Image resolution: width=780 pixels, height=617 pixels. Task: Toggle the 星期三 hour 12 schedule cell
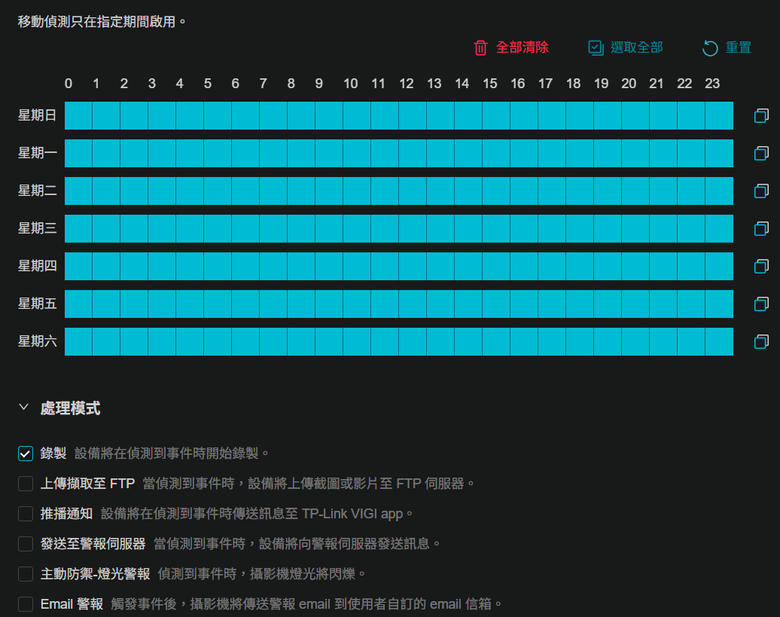(x=412, y=228)
